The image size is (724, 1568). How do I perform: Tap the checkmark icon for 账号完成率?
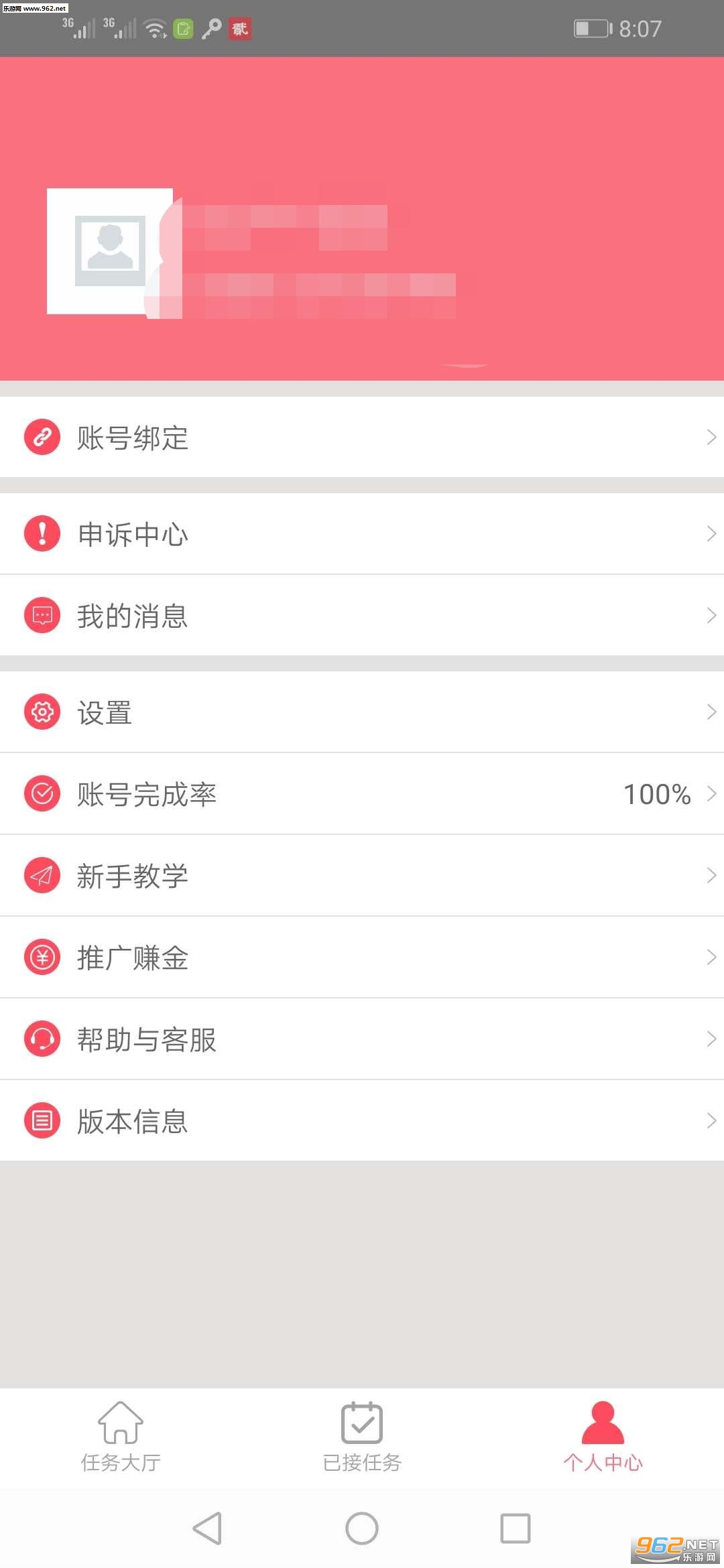42,793
